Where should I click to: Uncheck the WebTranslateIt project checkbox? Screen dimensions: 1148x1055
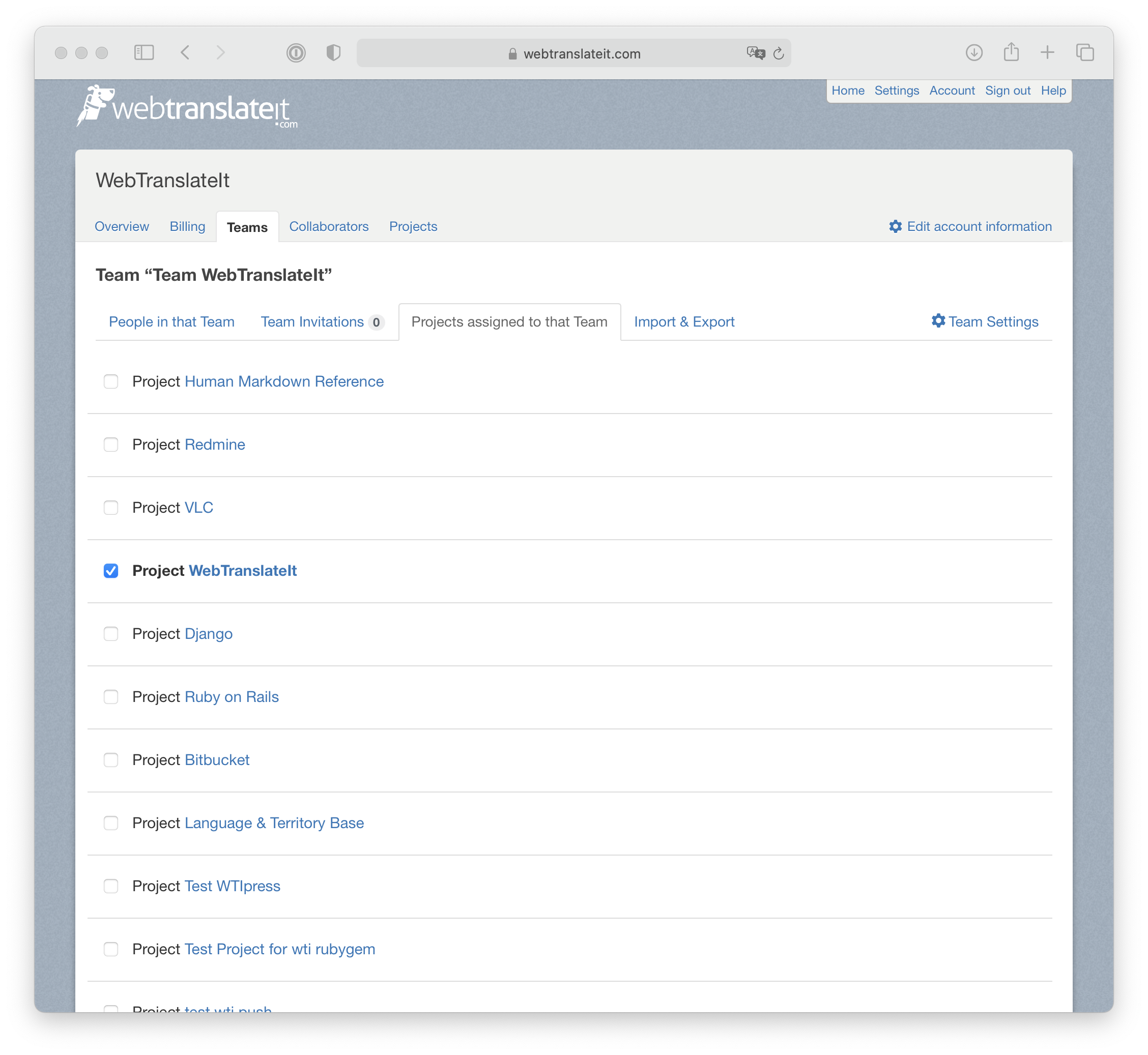pyautogui.click(x=111, y=571)
